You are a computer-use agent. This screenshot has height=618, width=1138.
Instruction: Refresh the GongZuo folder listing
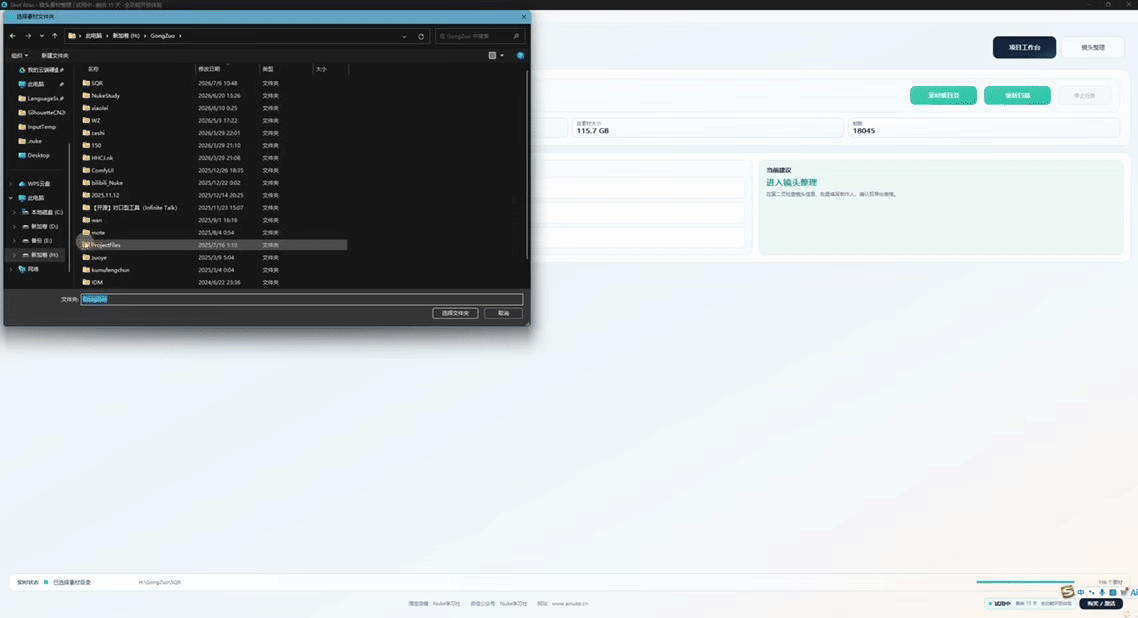[421, 36]
